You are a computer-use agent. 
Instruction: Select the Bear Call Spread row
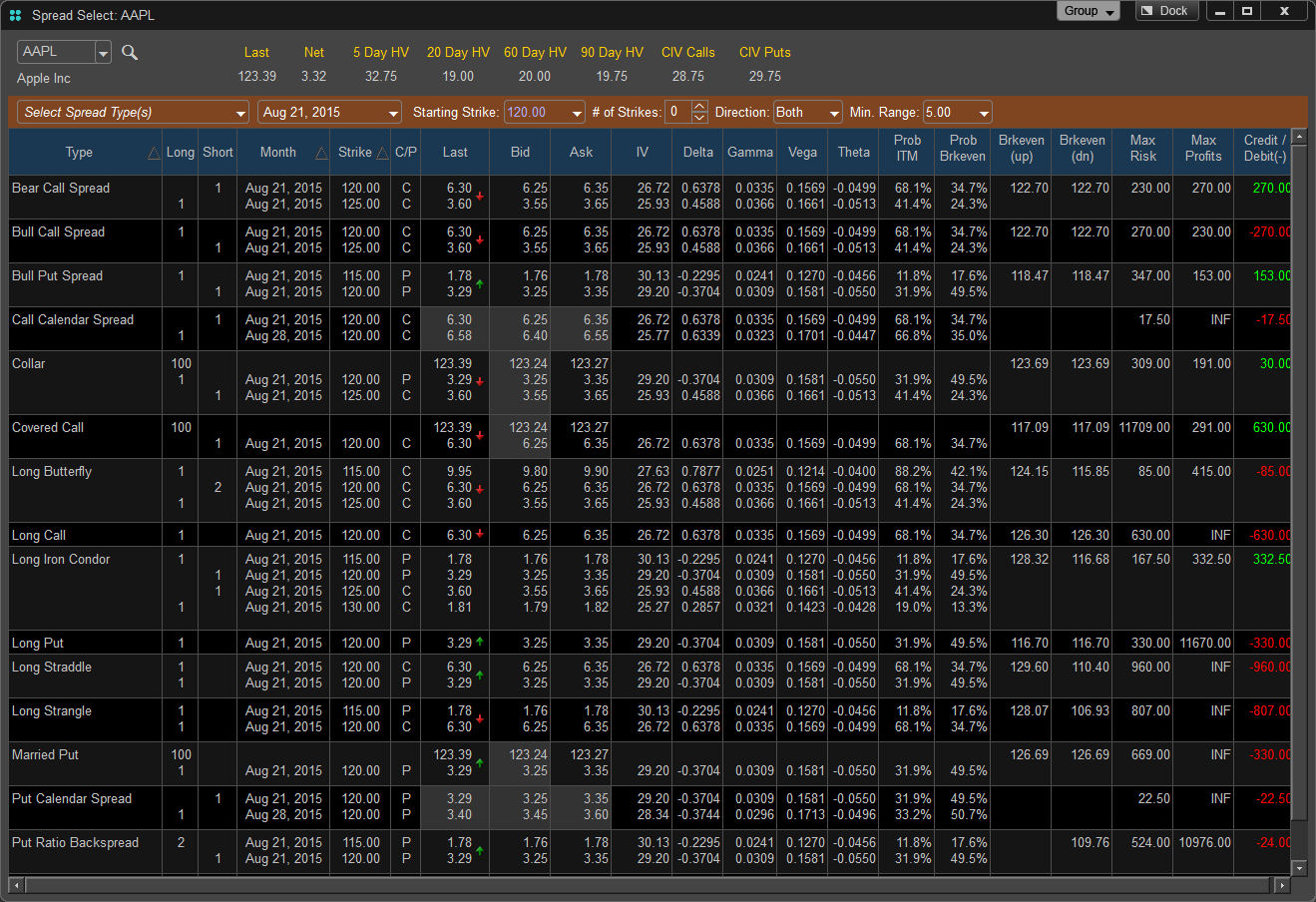[650, 197]
